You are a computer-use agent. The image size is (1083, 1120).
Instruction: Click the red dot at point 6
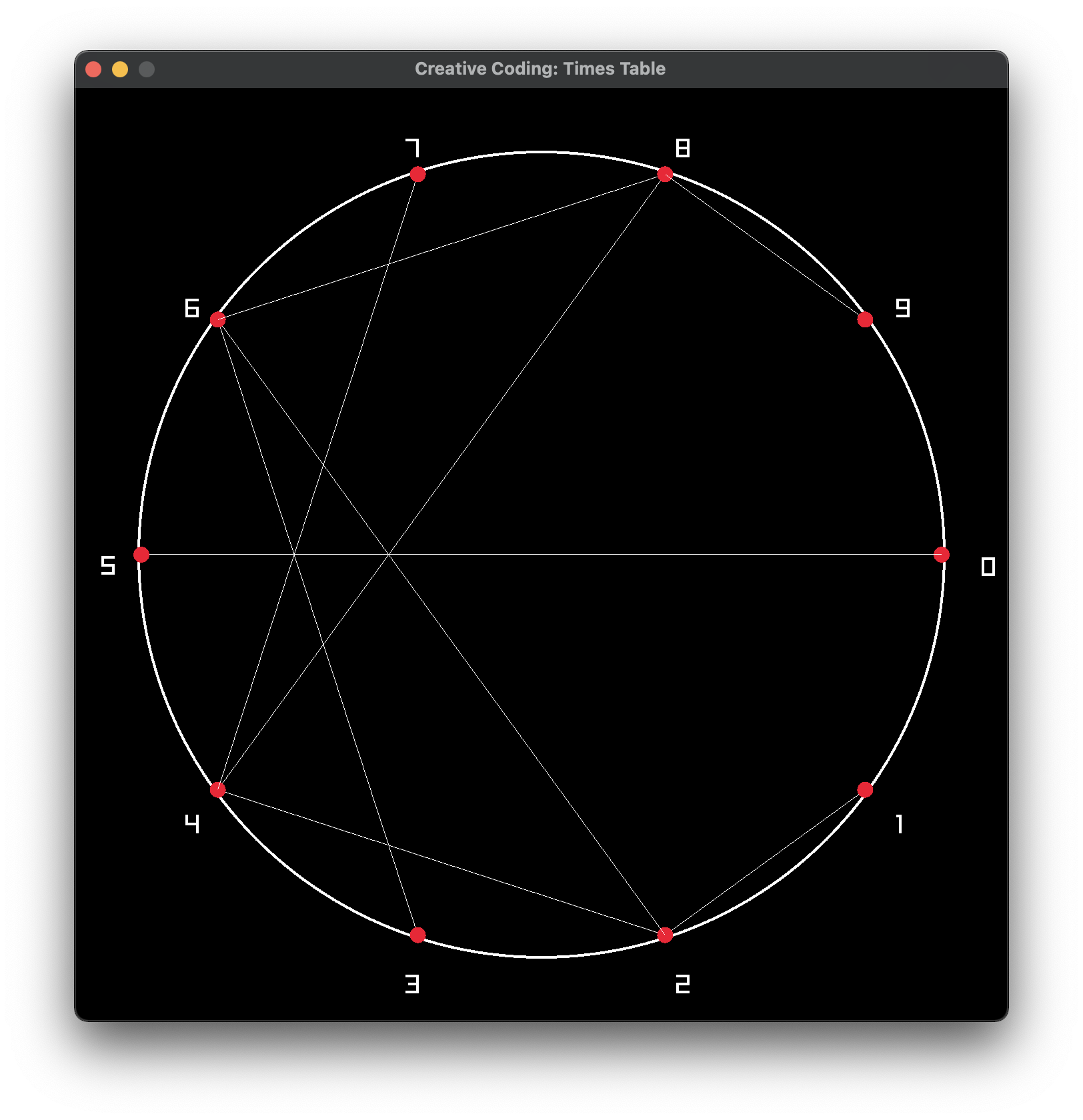click(217, 320)
